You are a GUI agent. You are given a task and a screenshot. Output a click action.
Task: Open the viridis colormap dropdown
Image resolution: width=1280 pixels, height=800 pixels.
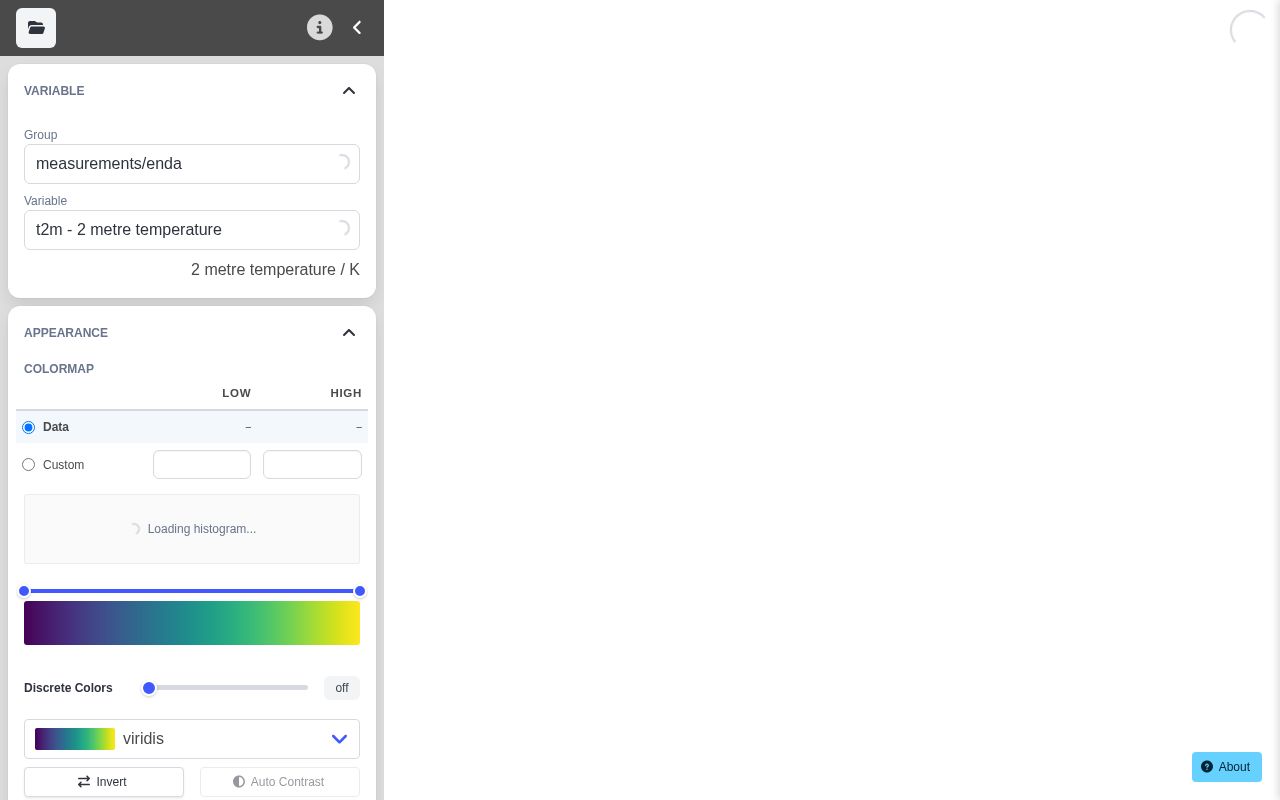click(x=192, y=739)
